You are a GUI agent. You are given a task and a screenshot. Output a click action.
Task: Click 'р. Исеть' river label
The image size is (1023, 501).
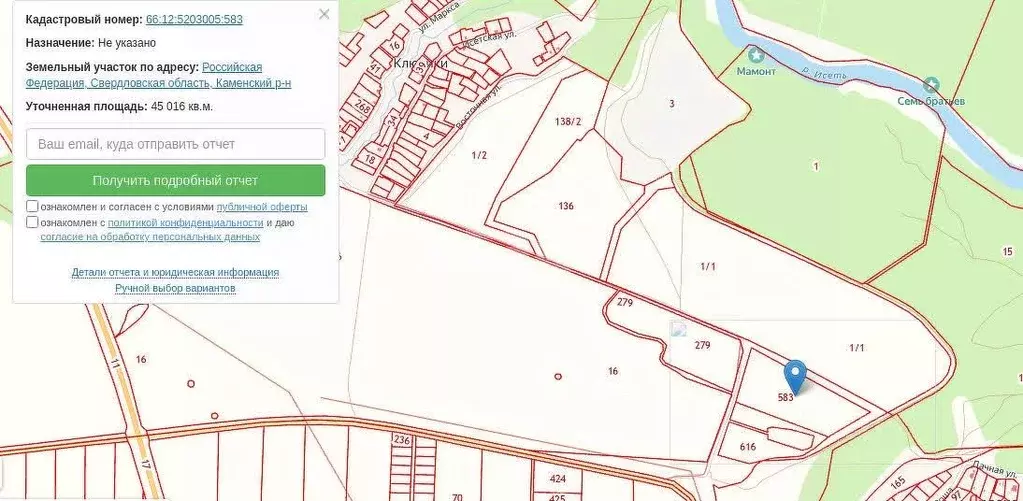[x=825, y=72]
